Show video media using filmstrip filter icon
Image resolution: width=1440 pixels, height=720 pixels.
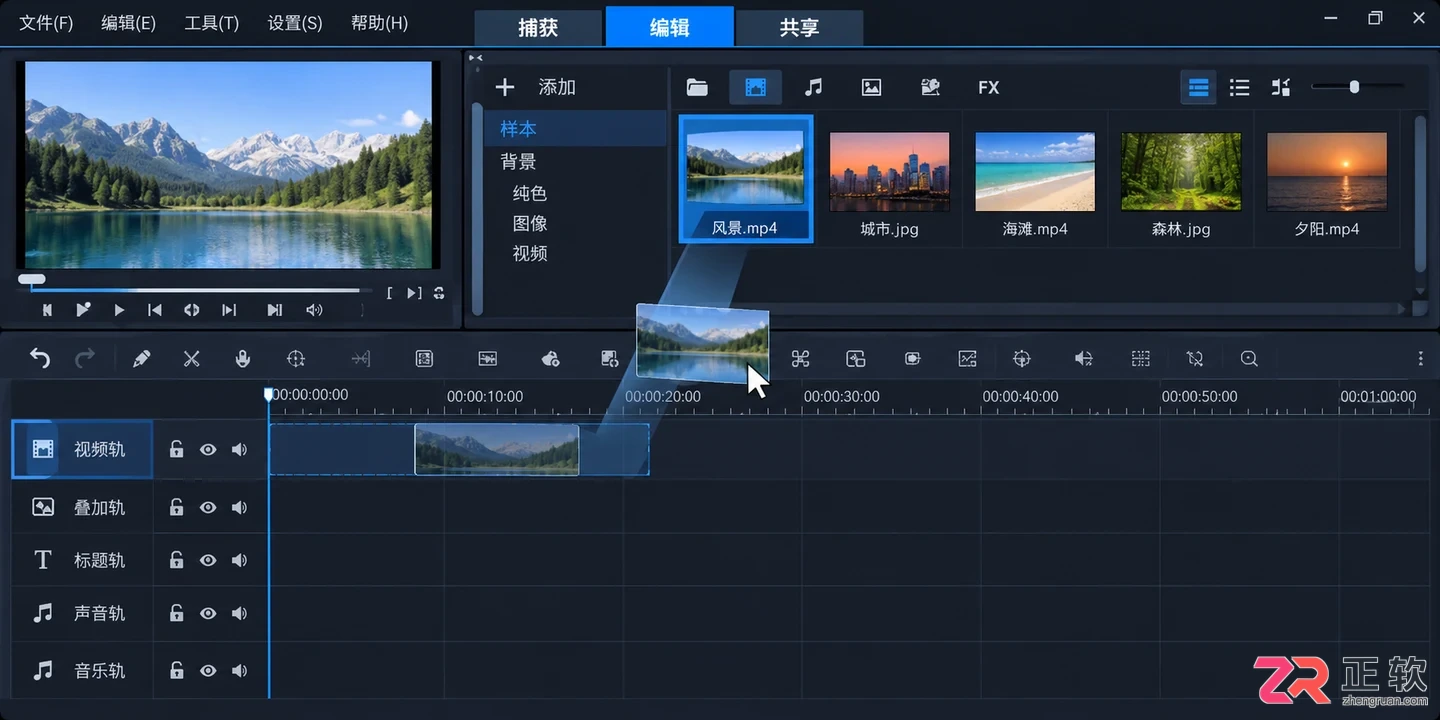point(756,88)
